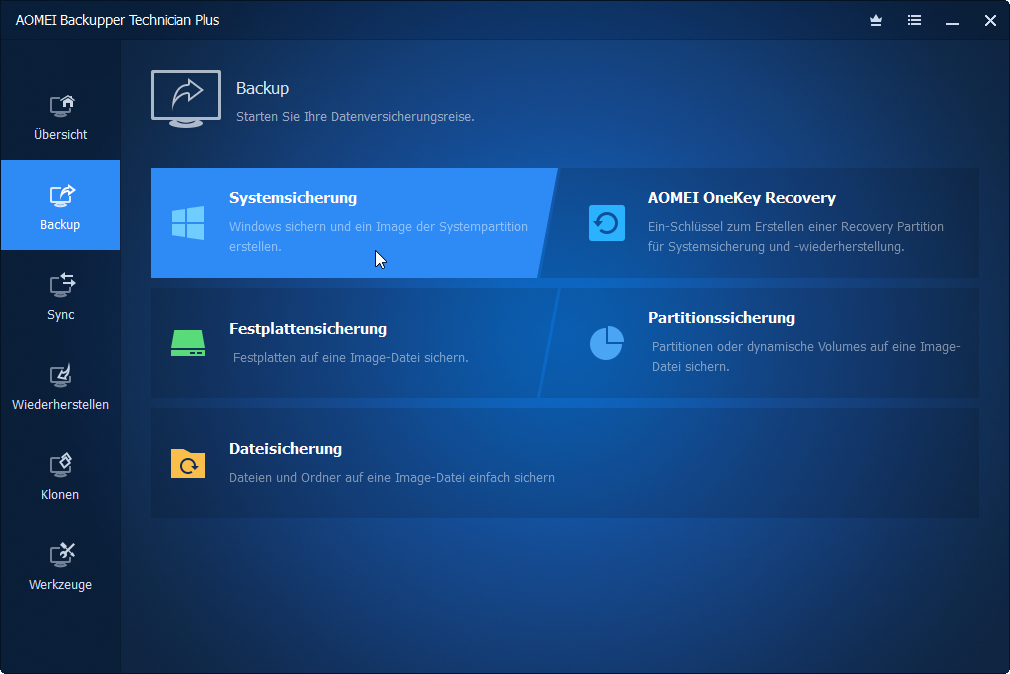Click the Backup header monitor icon
This screenshot has width=1010, height=674.
pyautogui.click(x=186, y=99)
